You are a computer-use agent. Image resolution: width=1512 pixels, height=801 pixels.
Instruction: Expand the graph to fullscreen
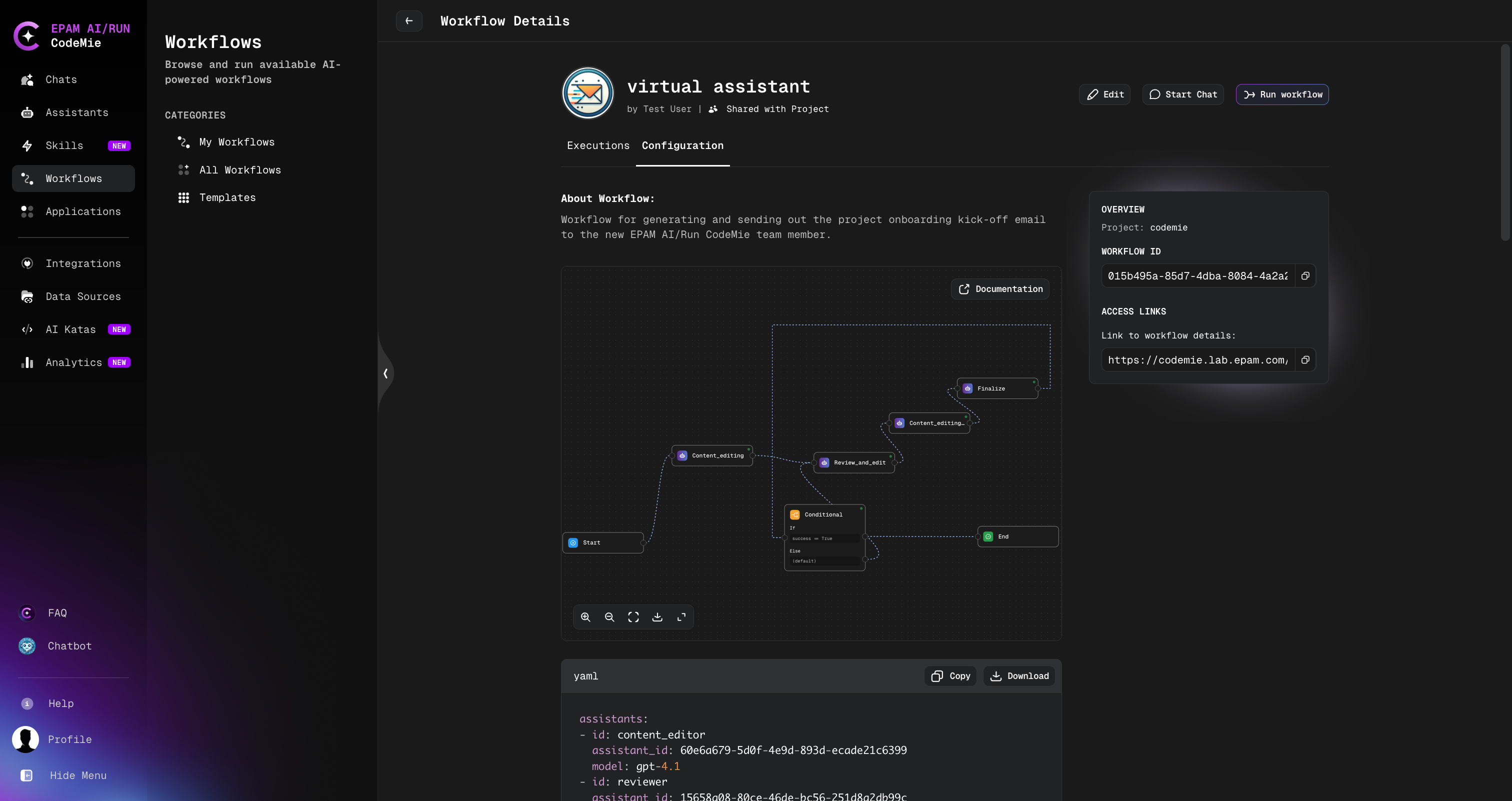[681, 616]
